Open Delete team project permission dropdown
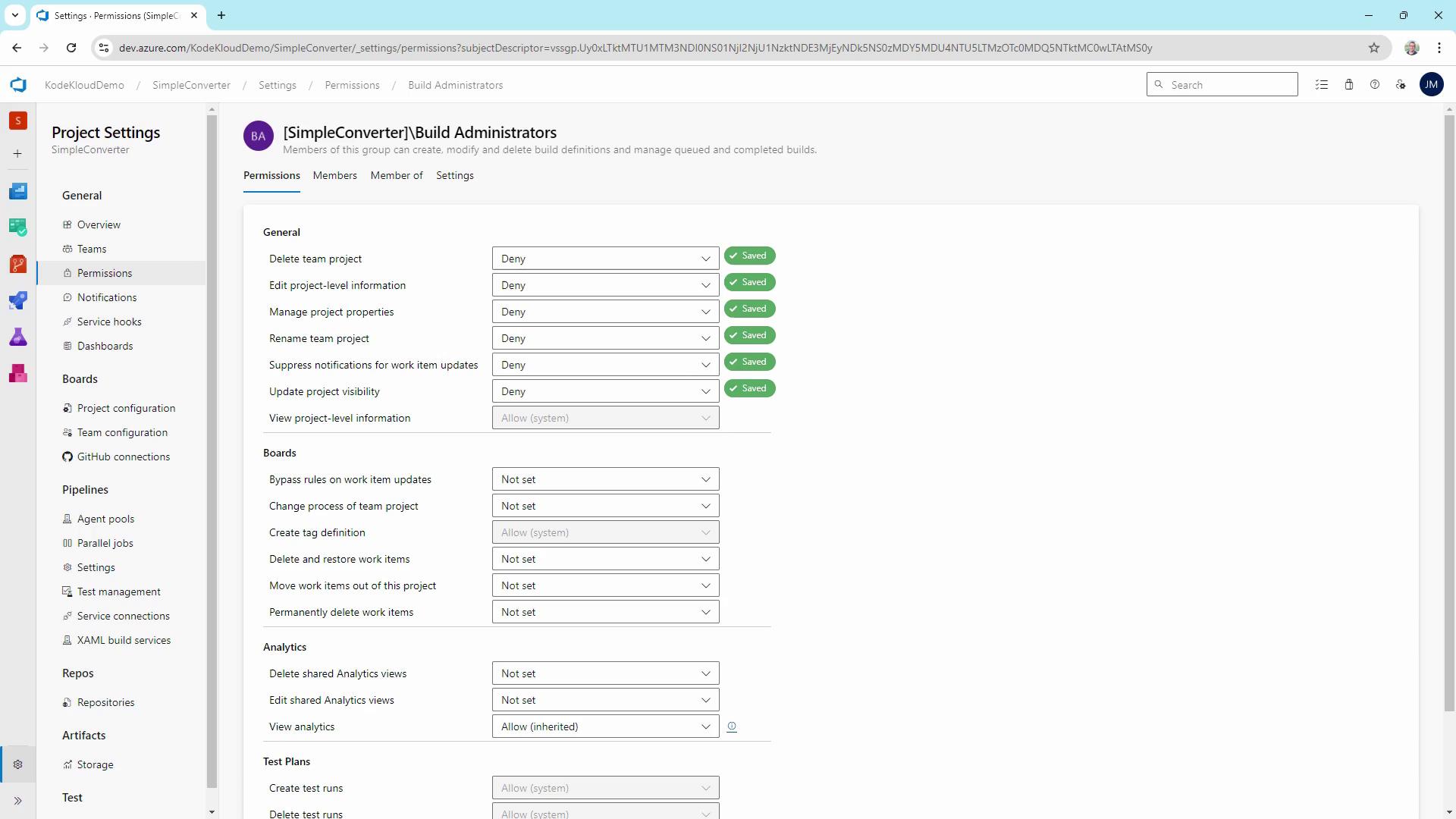This screenshot has width=1456, height=819. coord(605,259)
